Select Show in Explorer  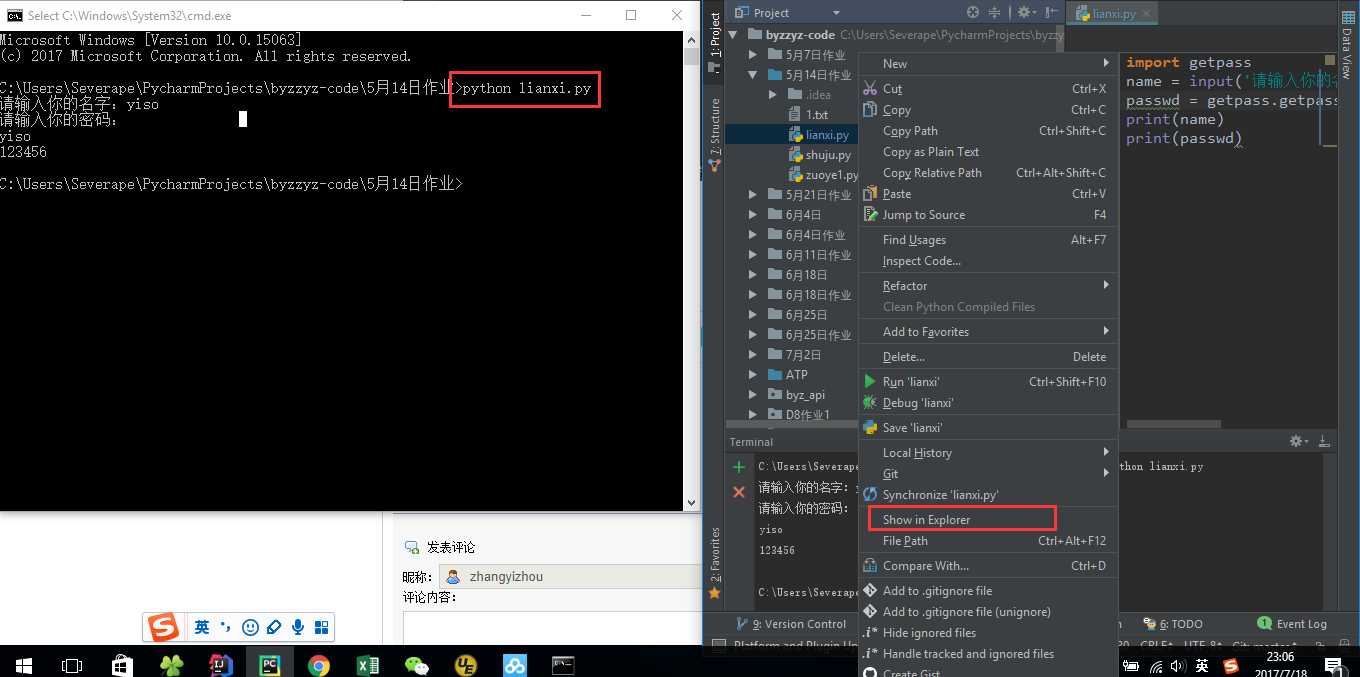pyautogui.click(x=988, y=520)
